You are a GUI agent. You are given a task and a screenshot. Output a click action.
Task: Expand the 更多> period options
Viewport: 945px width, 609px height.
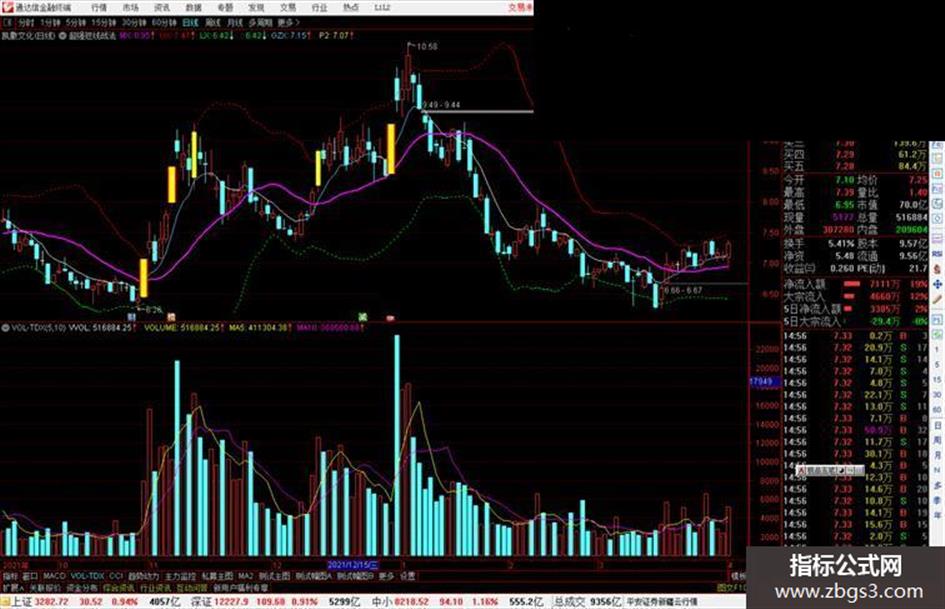pos(288,23)
